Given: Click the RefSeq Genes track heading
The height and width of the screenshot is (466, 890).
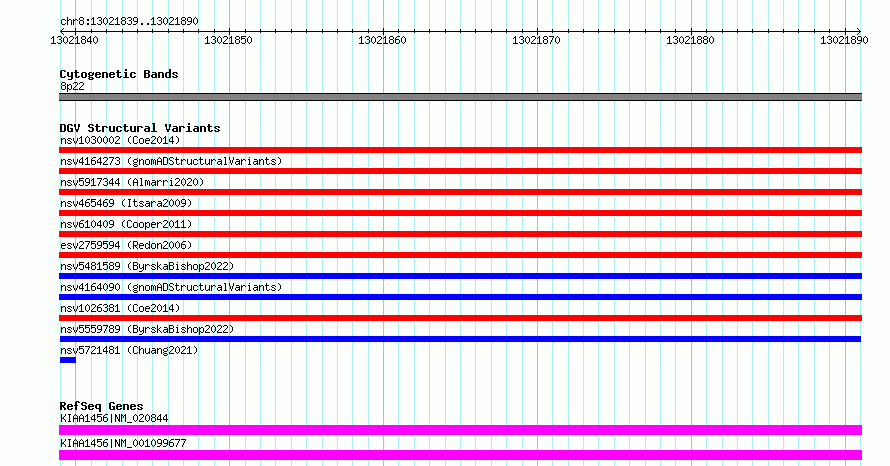Looking at the screenshot, I should tap(101, 406).
